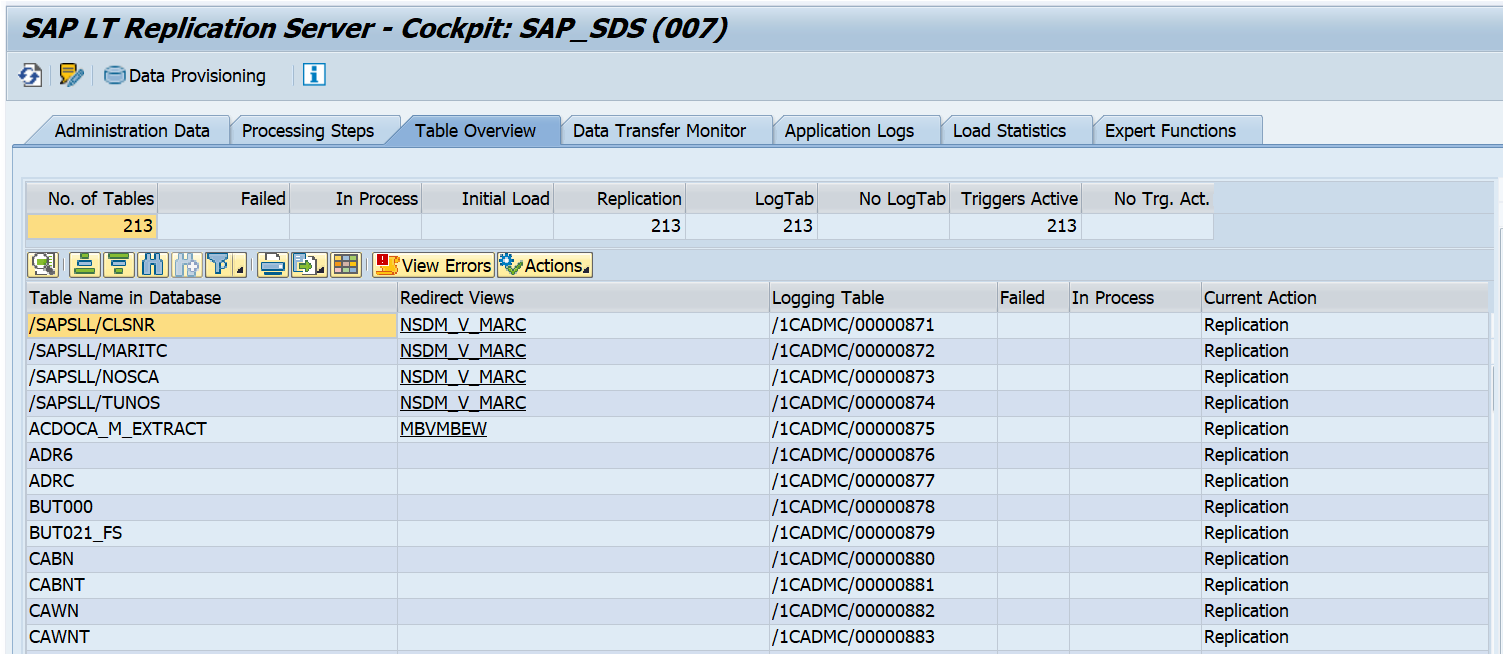The image size is (1504, 655).
Task: Click the View Errors button
Action: pyautogui.click(x=433, y=264)
